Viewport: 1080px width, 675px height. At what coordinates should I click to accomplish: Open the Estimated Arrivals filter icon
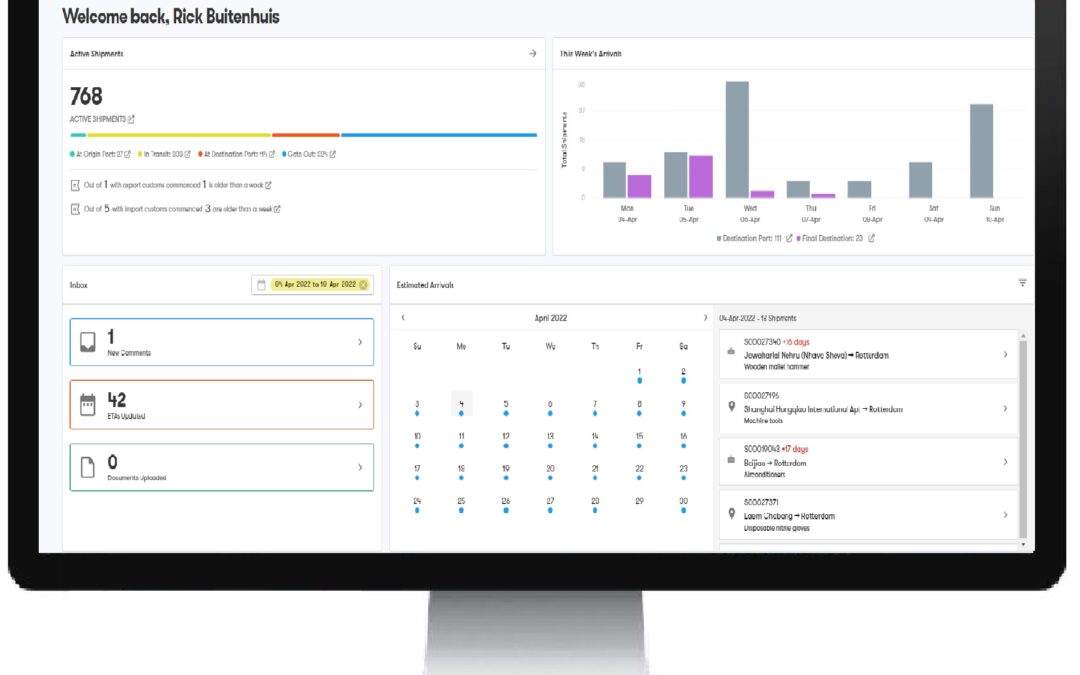point(1023,282)
